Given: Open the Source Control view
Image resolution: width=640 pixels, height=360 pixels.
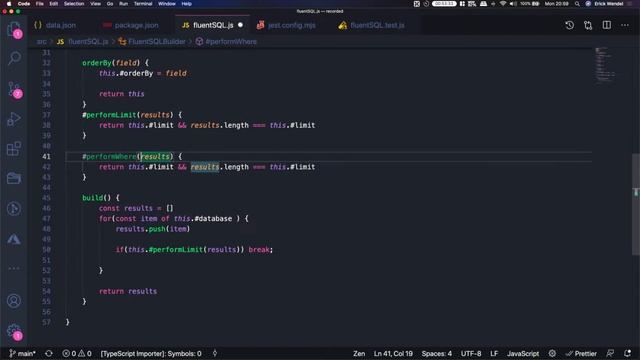Looking at the screenshot, I should tap(14, 89).
